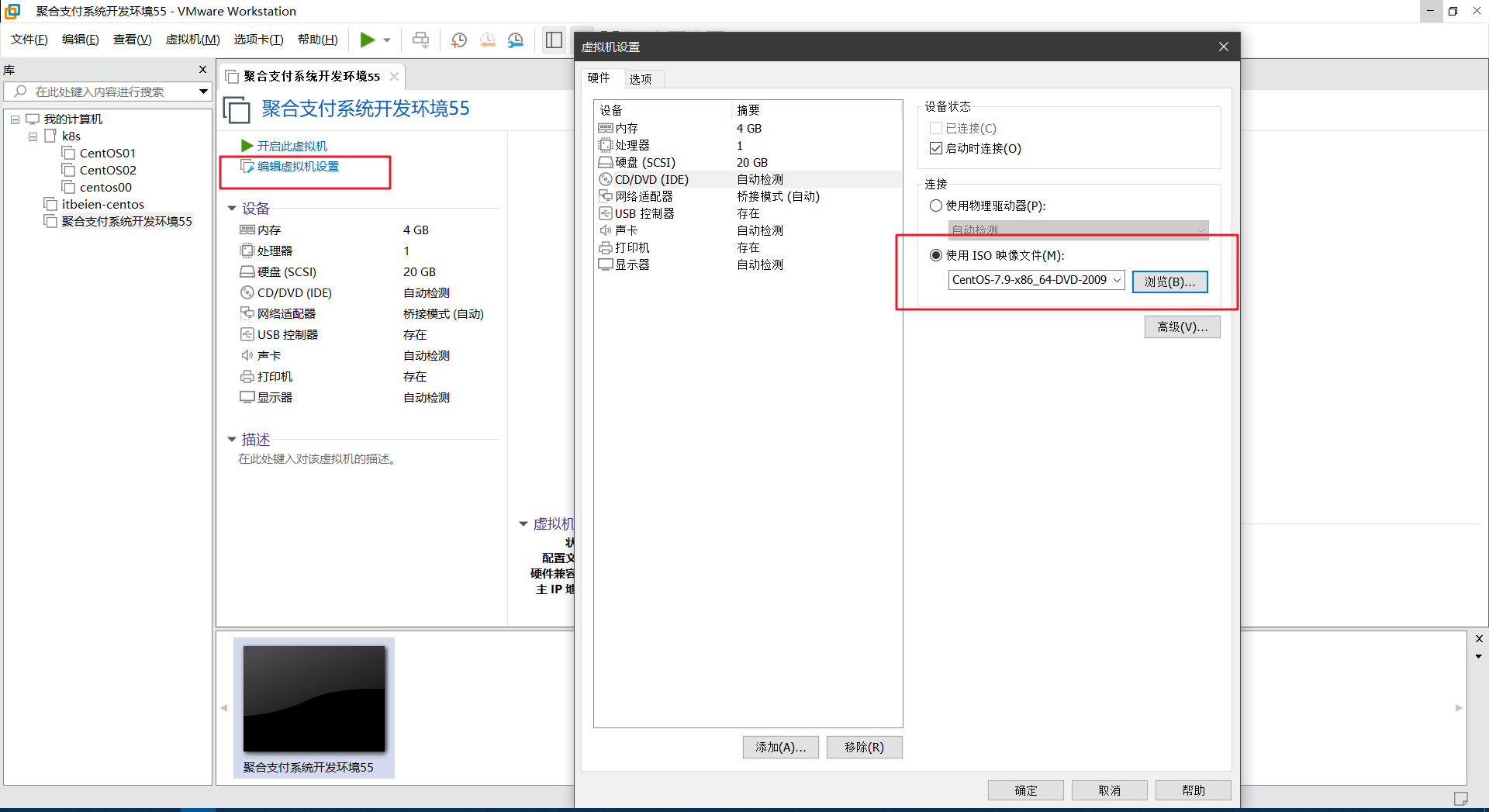Select 处理器 icon in the settings device list
Screen dimensions: 1489x812
606,145
